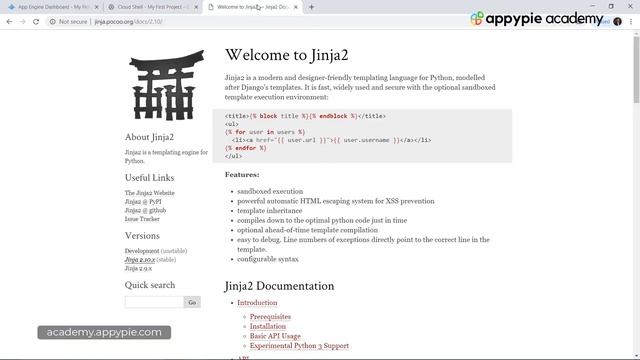Reload the Jinja2 docs page
This screenshot has height=360, width=640.
(x=36, y=22)
